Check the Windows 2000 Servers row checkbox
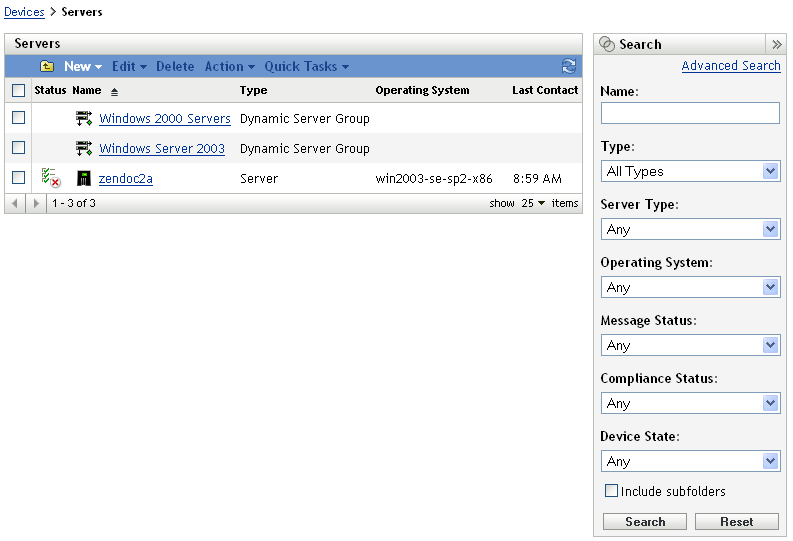 (18, 118)
